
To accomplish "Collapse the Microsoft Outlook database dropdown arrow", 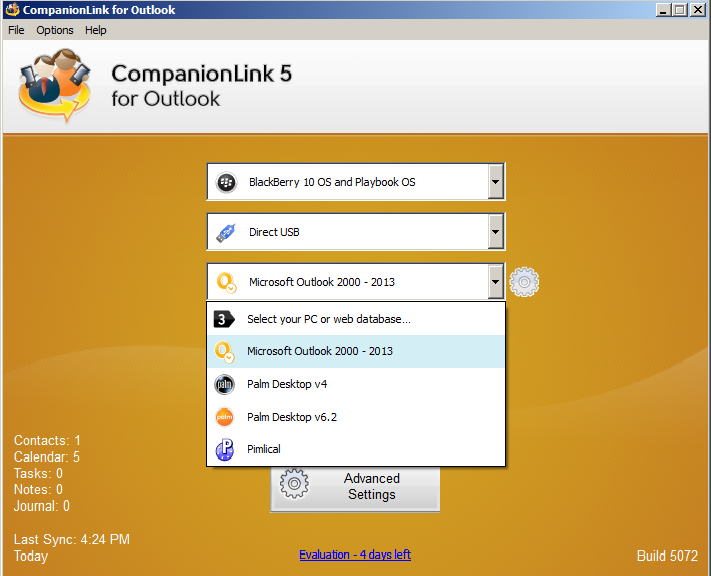I will (x=495, y=282).
